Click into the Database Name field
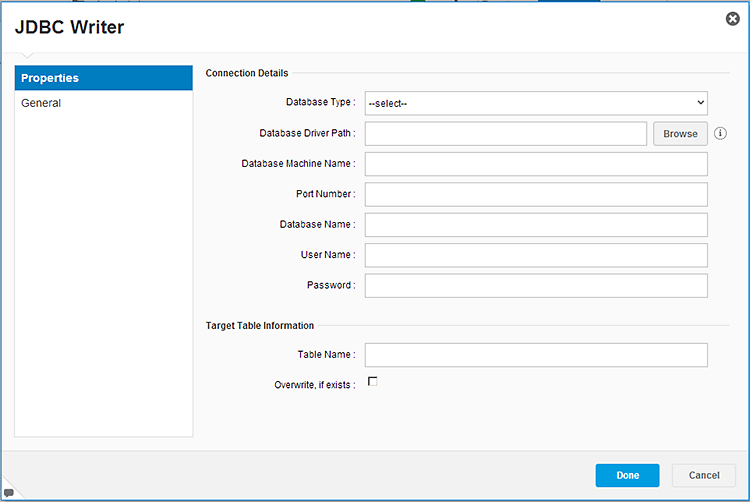This screenshot has height=502, width=750. (536, 225)
